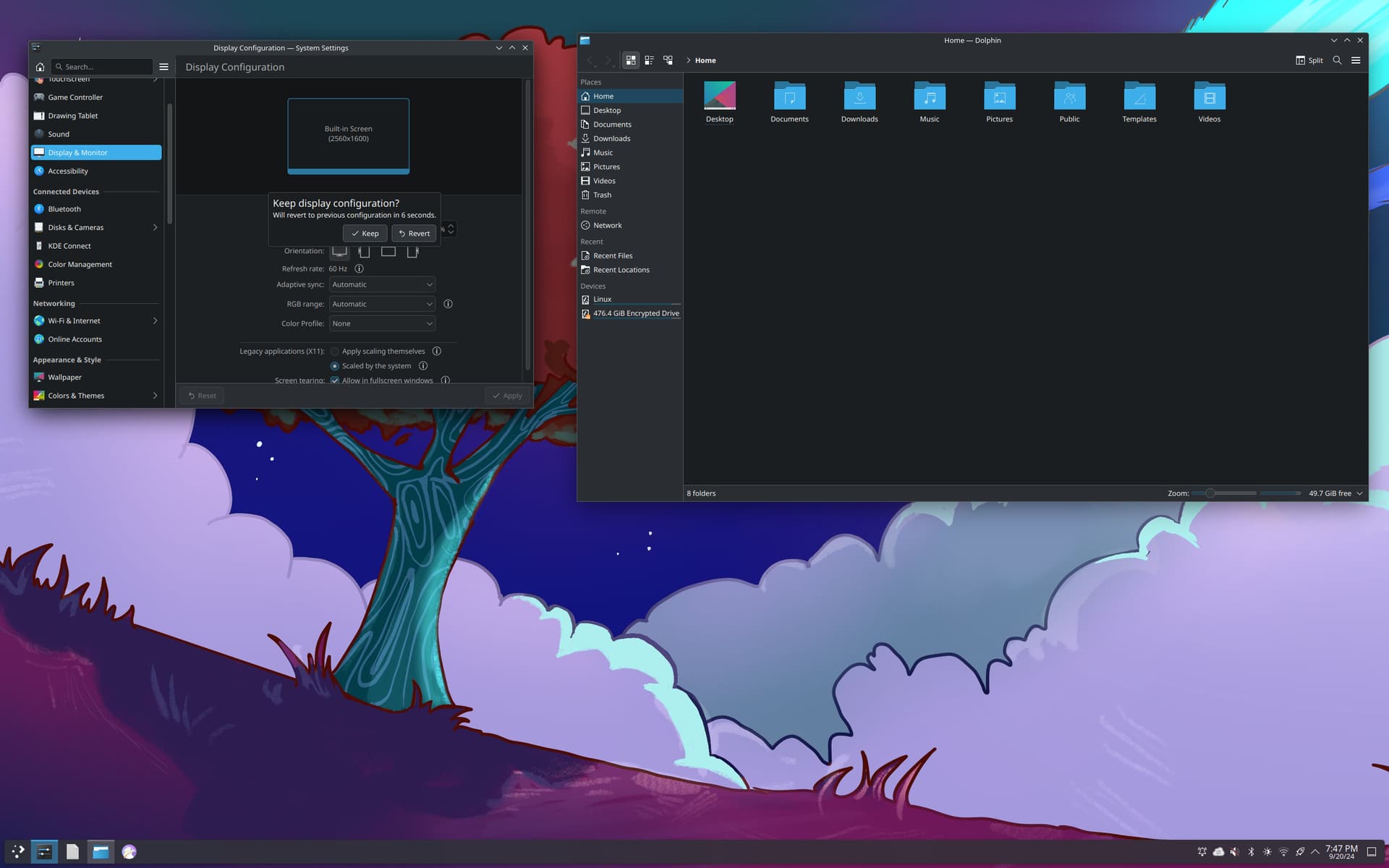Image resolution: width=1389 pixels, height=868 pixels.
Task: Click the Dolphin taskbar icon
Action: 101,851
